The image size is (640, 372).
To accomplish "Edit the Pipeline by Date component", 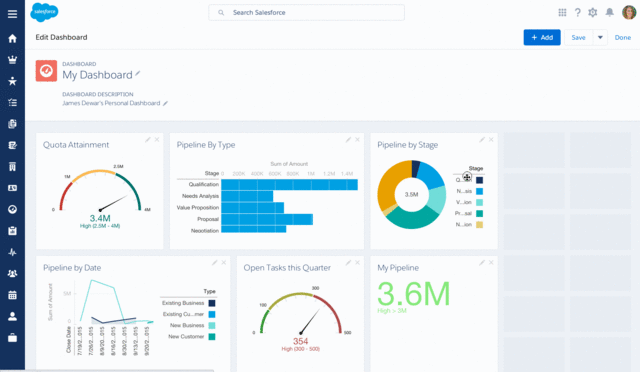I will [x=215, y=263].
